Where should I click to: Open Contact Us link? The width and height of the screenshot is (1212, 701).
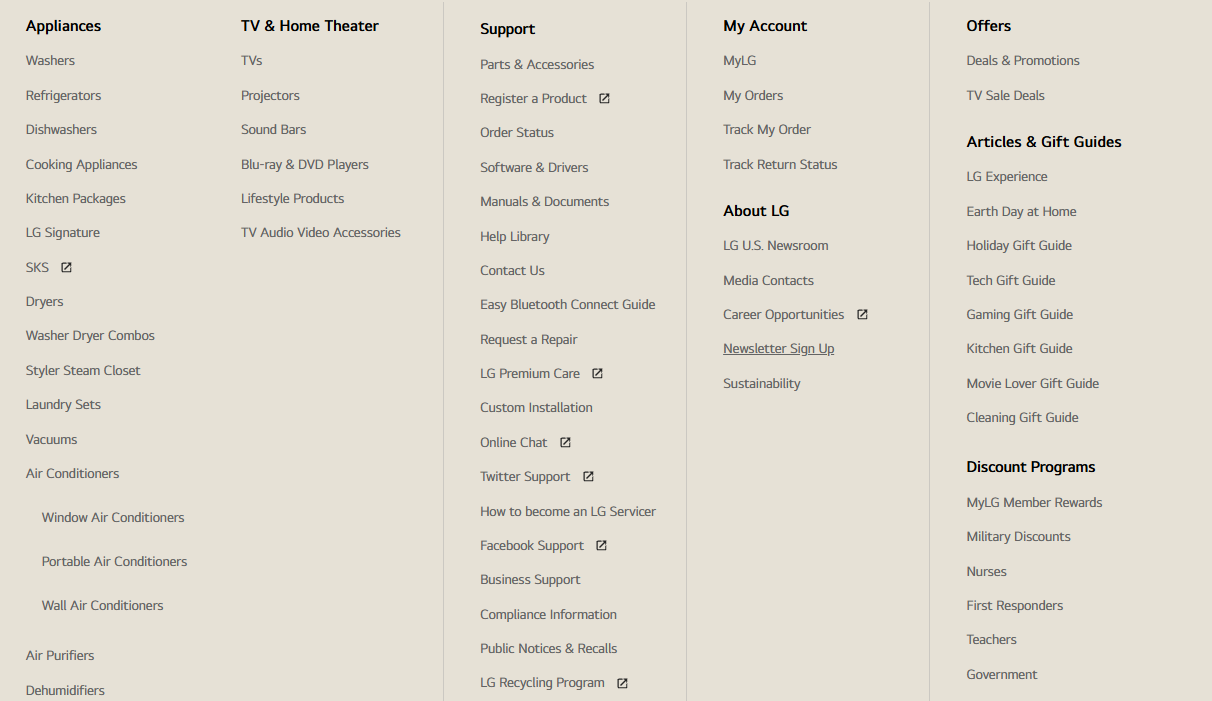pyautogui.click(x=512, y=271)
